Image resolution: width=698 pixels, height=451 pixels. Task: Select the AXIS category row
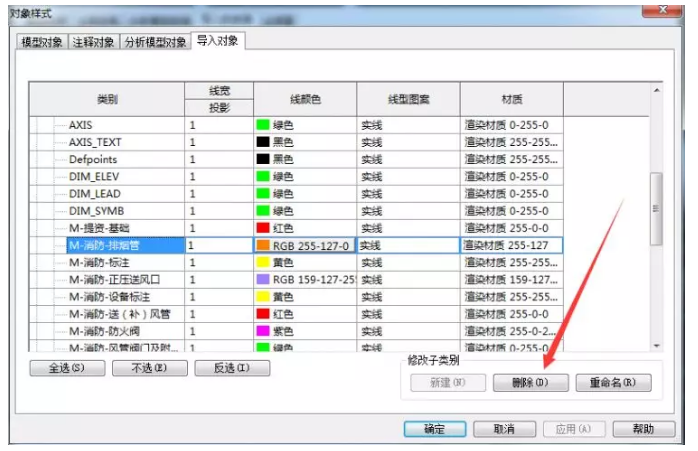[81, 125]
